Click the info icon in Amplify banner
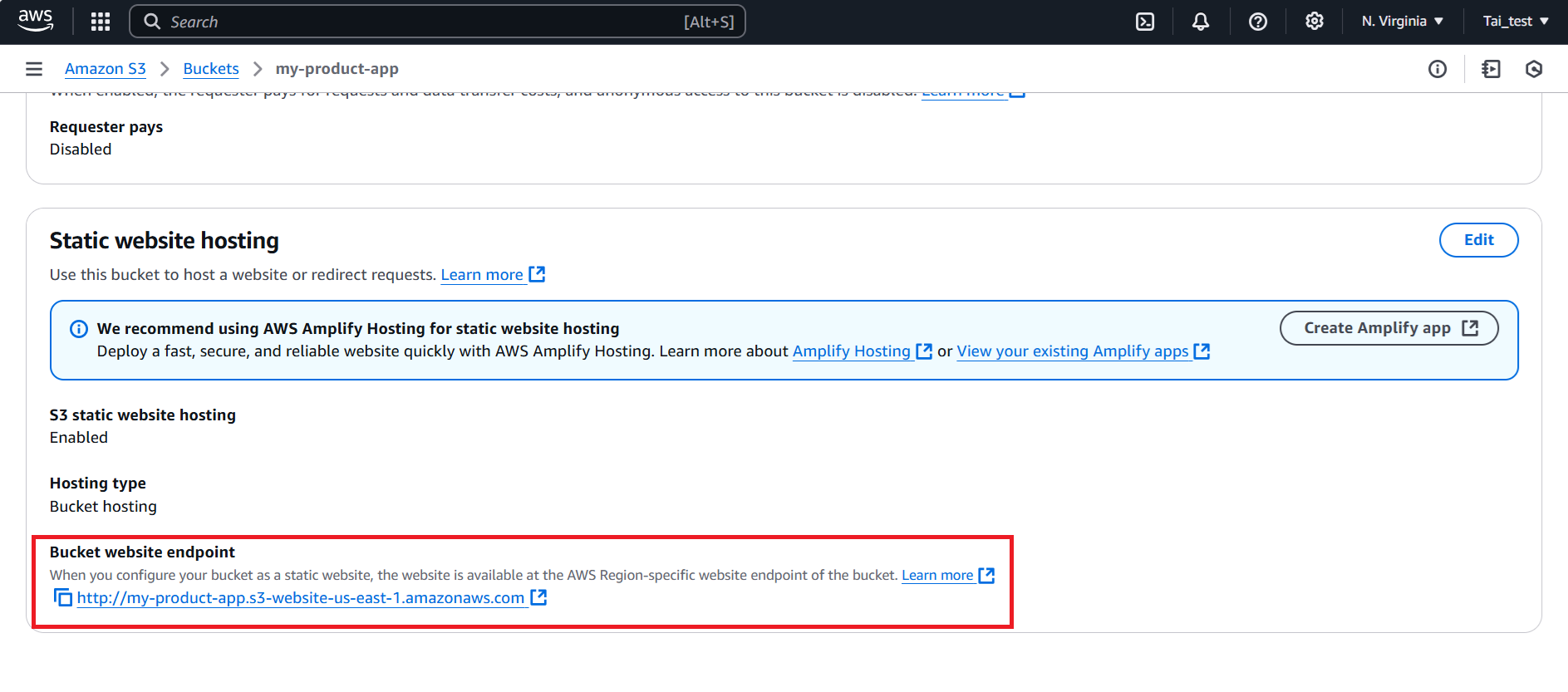Image resolution: width=1568 pixels, height=692 pixels. pos(79,329)
